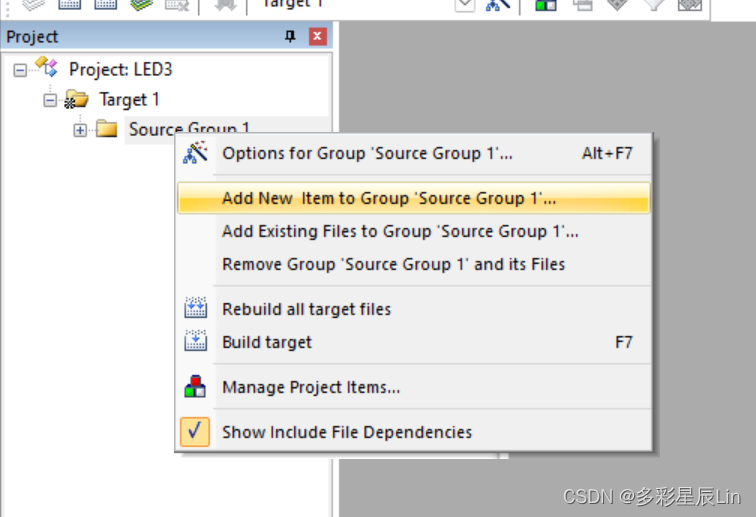Open Options for Group 'Source Group 1'
The height and width of the screenshot is (517, 756).
pyautogui.click(x=414, y=153)
